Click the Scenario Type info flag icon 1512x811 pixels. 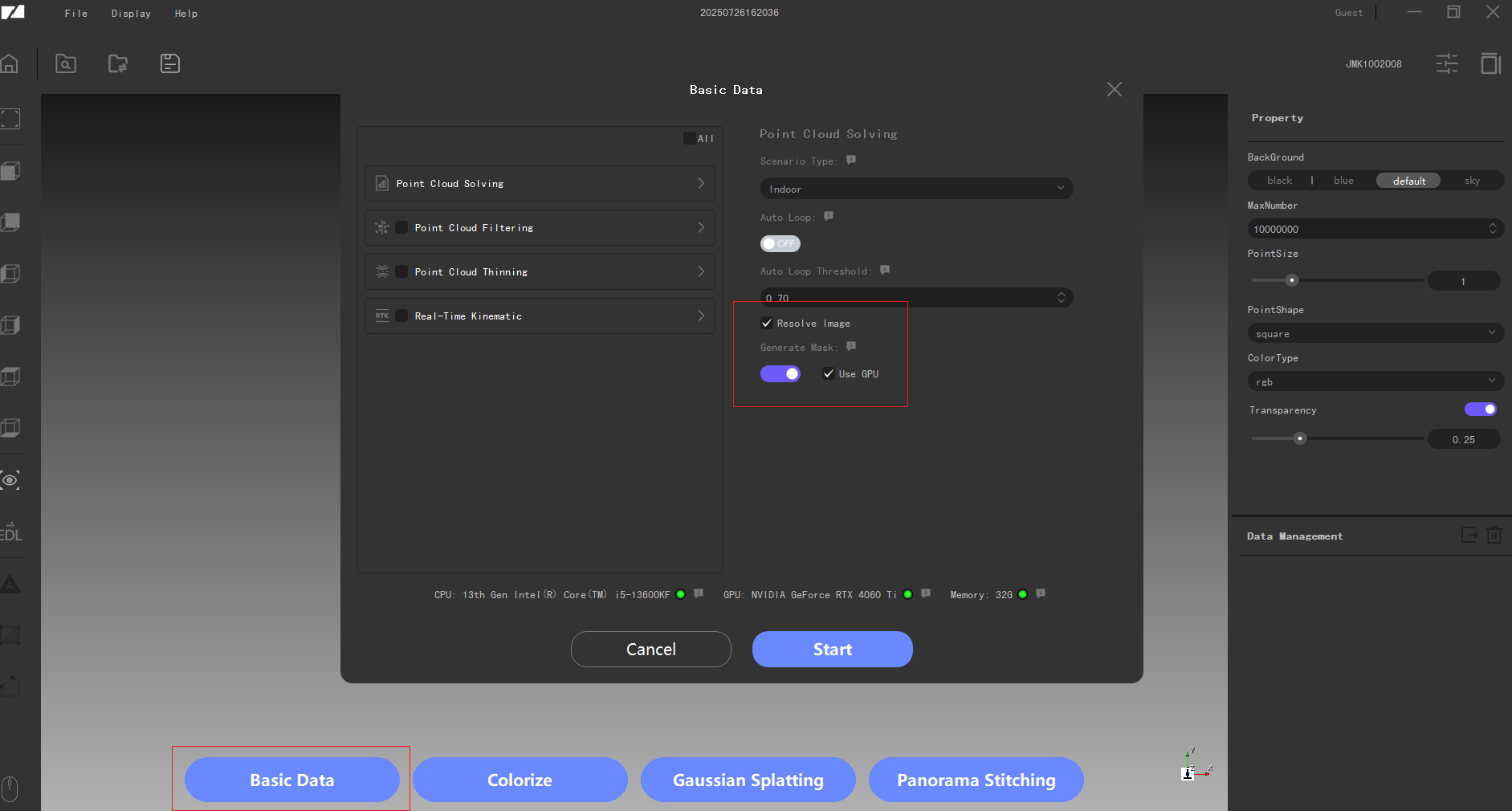pos(851,161)
